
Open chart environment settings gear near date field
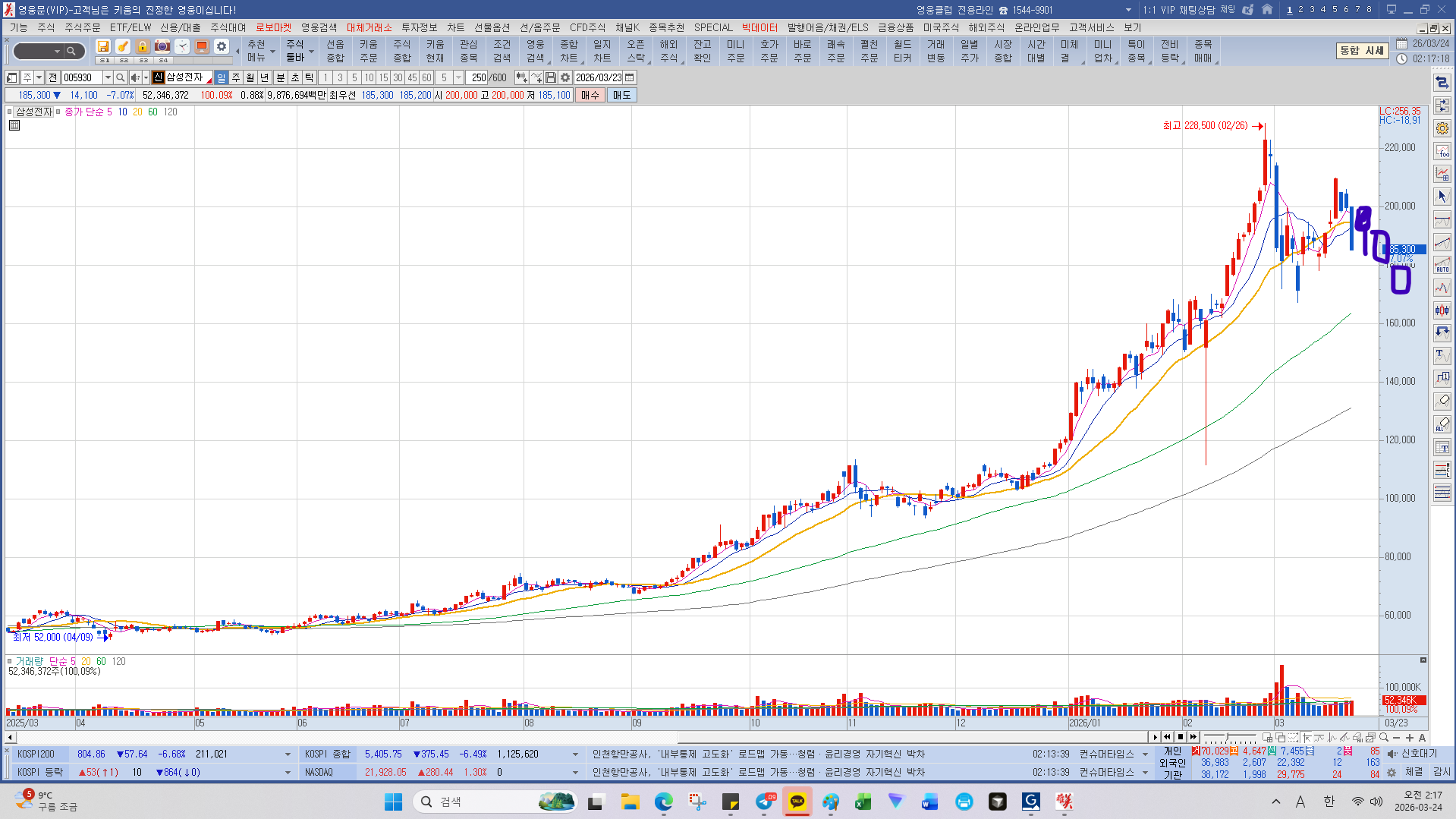[565, 77]
